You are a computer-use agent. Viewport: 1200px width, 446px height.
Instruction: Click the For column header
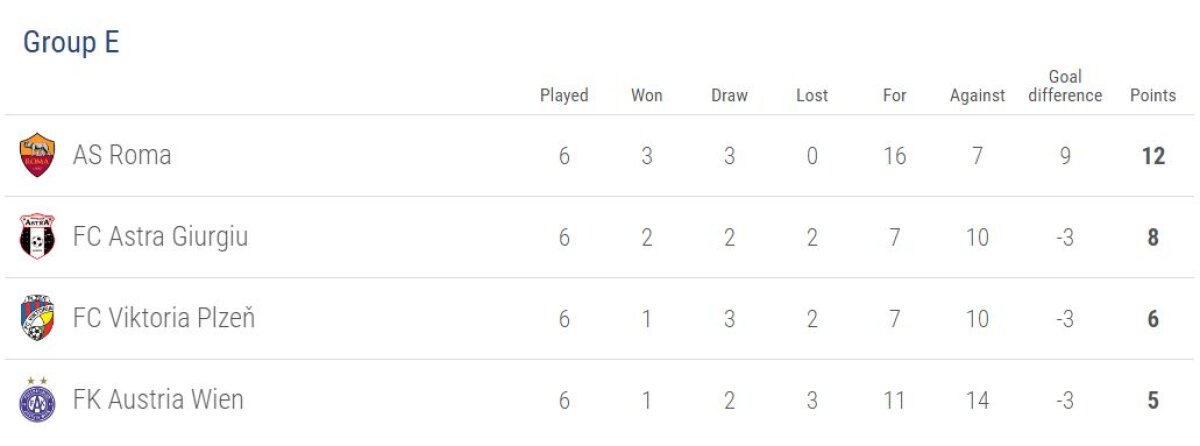[894, 96]
